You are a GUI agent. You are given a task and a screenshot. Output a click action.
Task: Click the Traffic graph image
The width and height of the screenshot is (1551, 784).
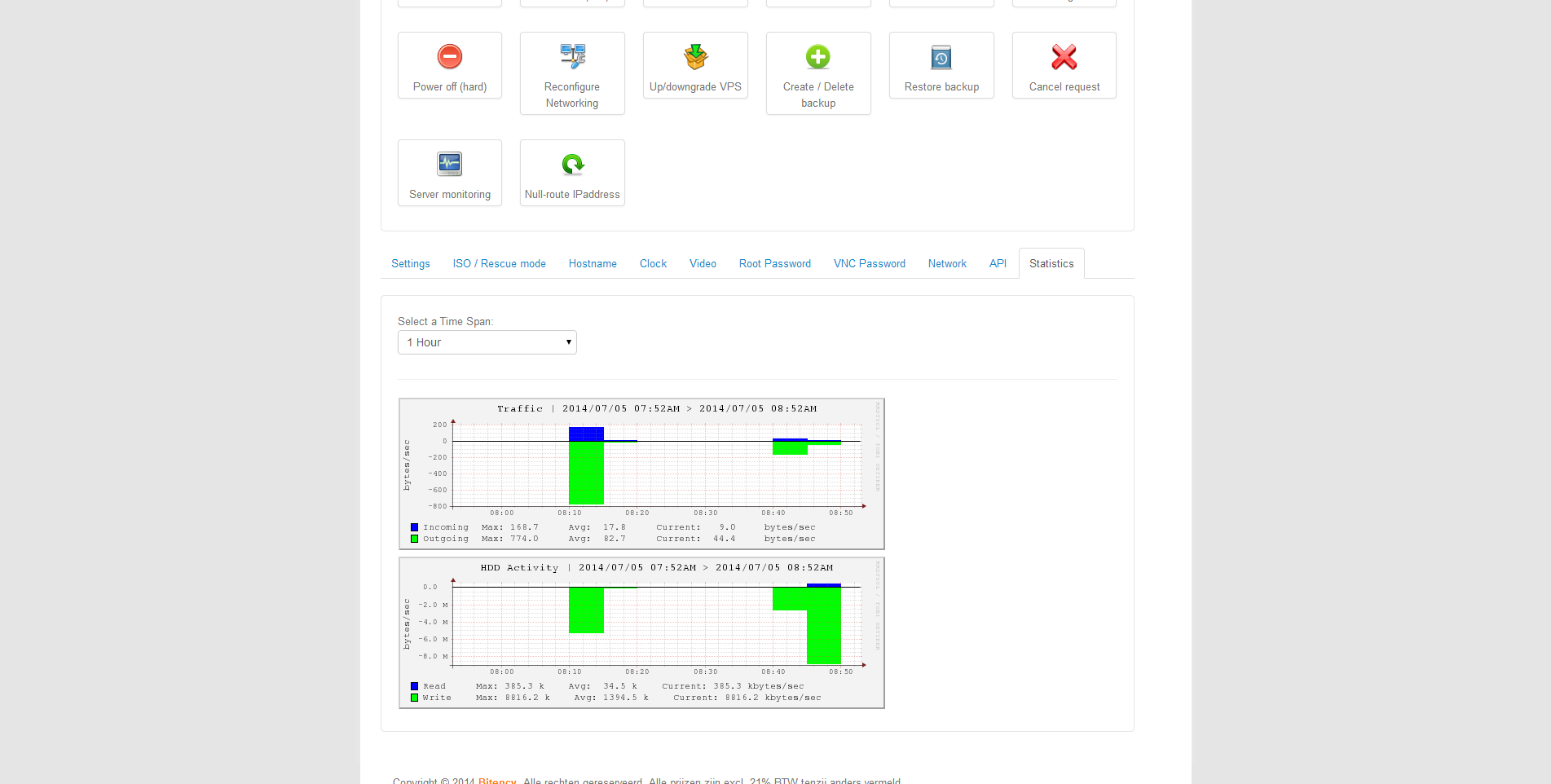(x=641, y=473)
